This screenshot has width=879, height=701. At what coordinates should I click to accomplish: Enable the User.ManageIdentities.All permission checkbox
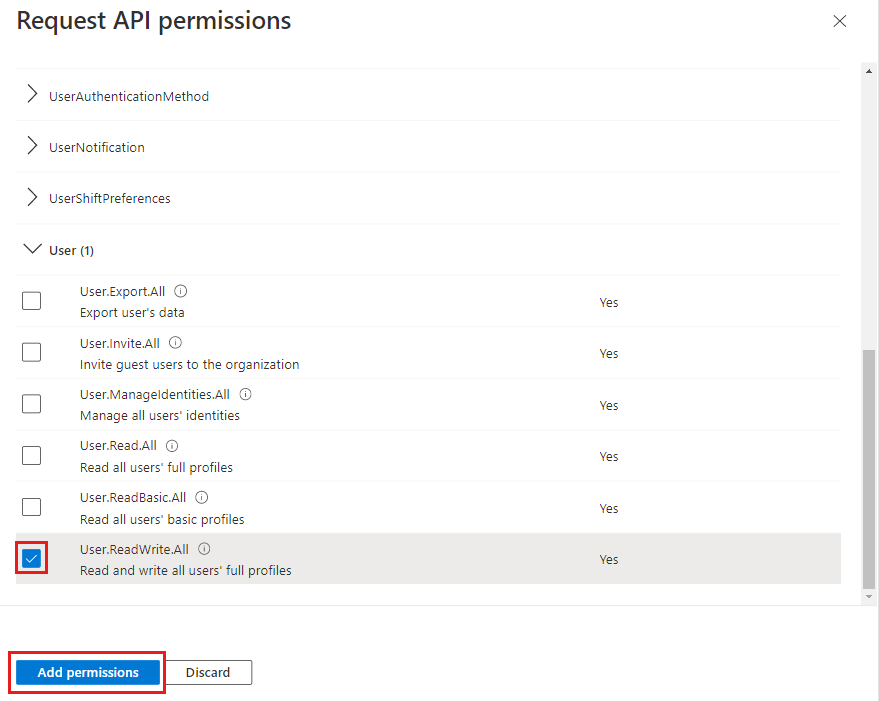(31, 404)
